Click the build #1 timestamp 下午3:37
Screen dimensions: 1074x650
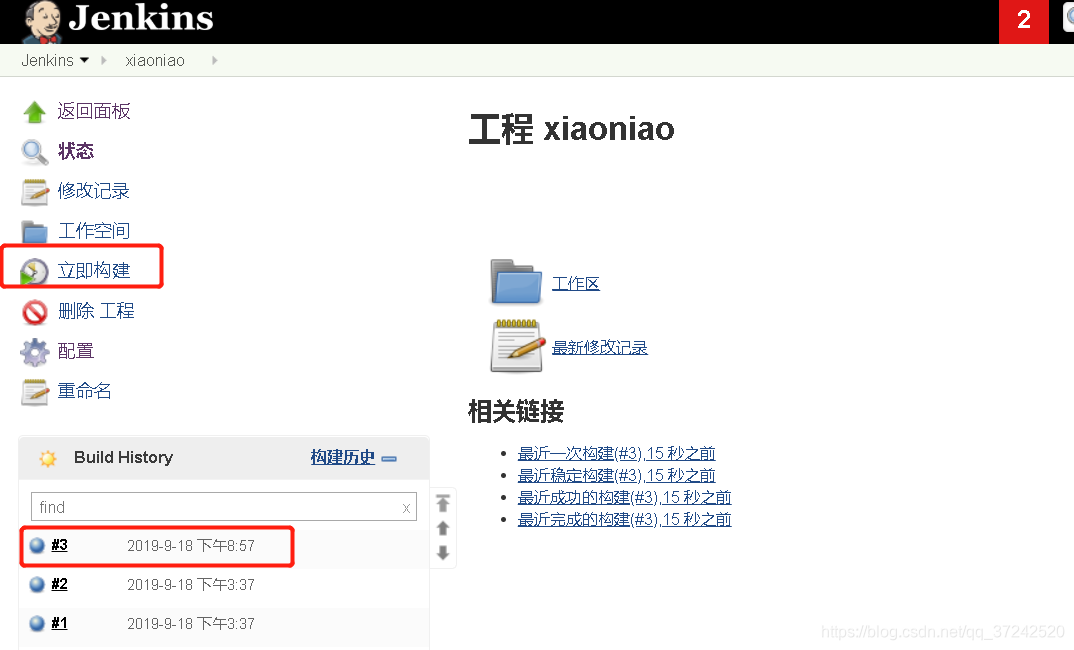click(x=190, y=624)
